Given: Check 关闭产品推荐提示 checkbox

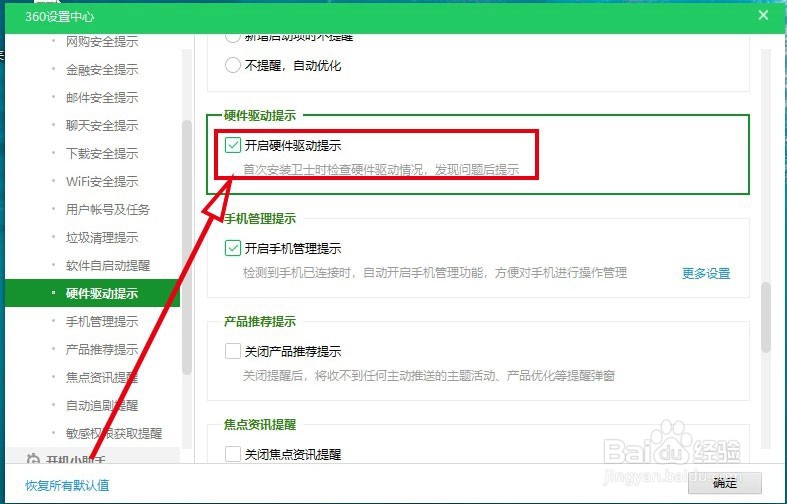Looking at the screenshot, I should (232, 351).
